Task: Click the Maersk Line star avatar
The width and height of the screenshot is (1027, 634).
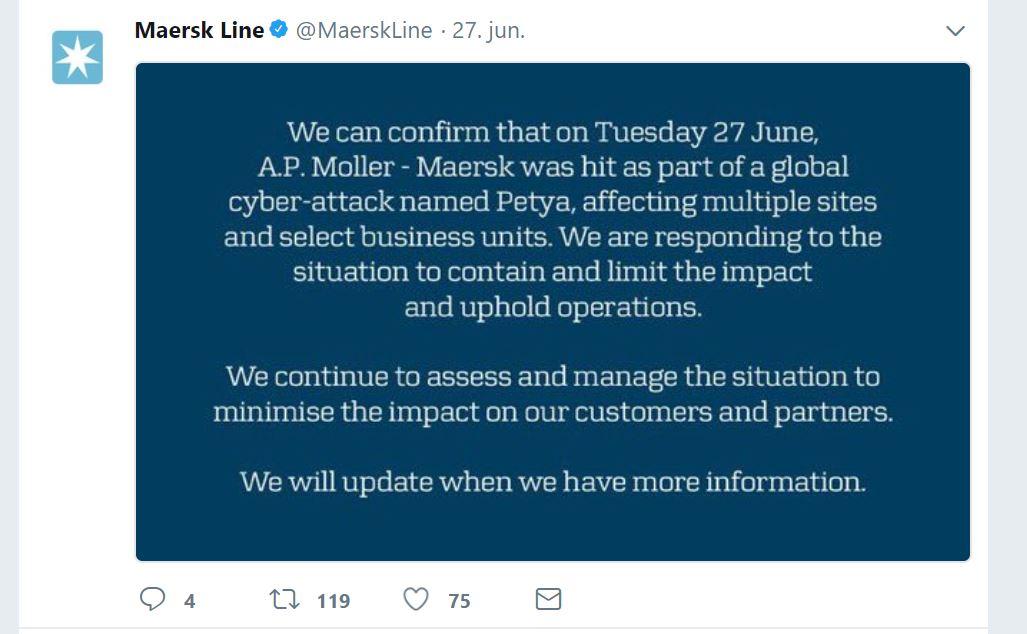Action: click(x=77, y=58)
